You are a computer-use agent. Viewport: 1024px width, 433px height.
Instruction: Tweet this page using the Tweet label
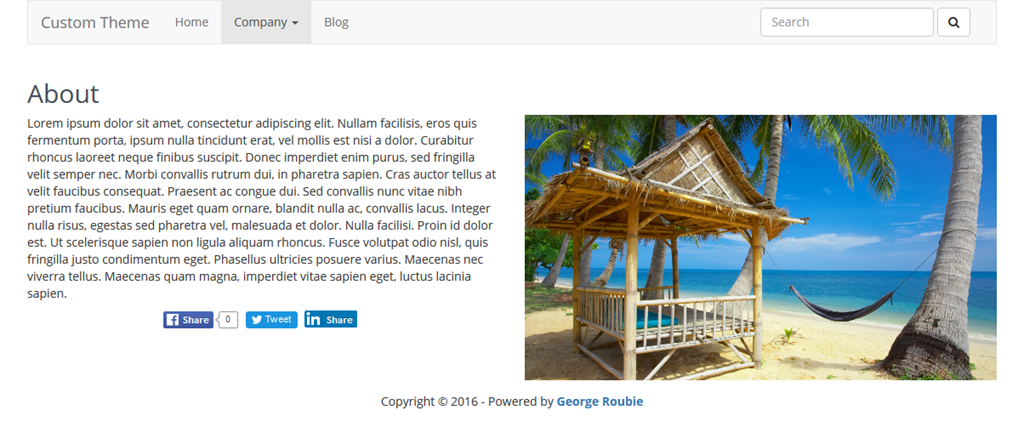click(278, 319)
